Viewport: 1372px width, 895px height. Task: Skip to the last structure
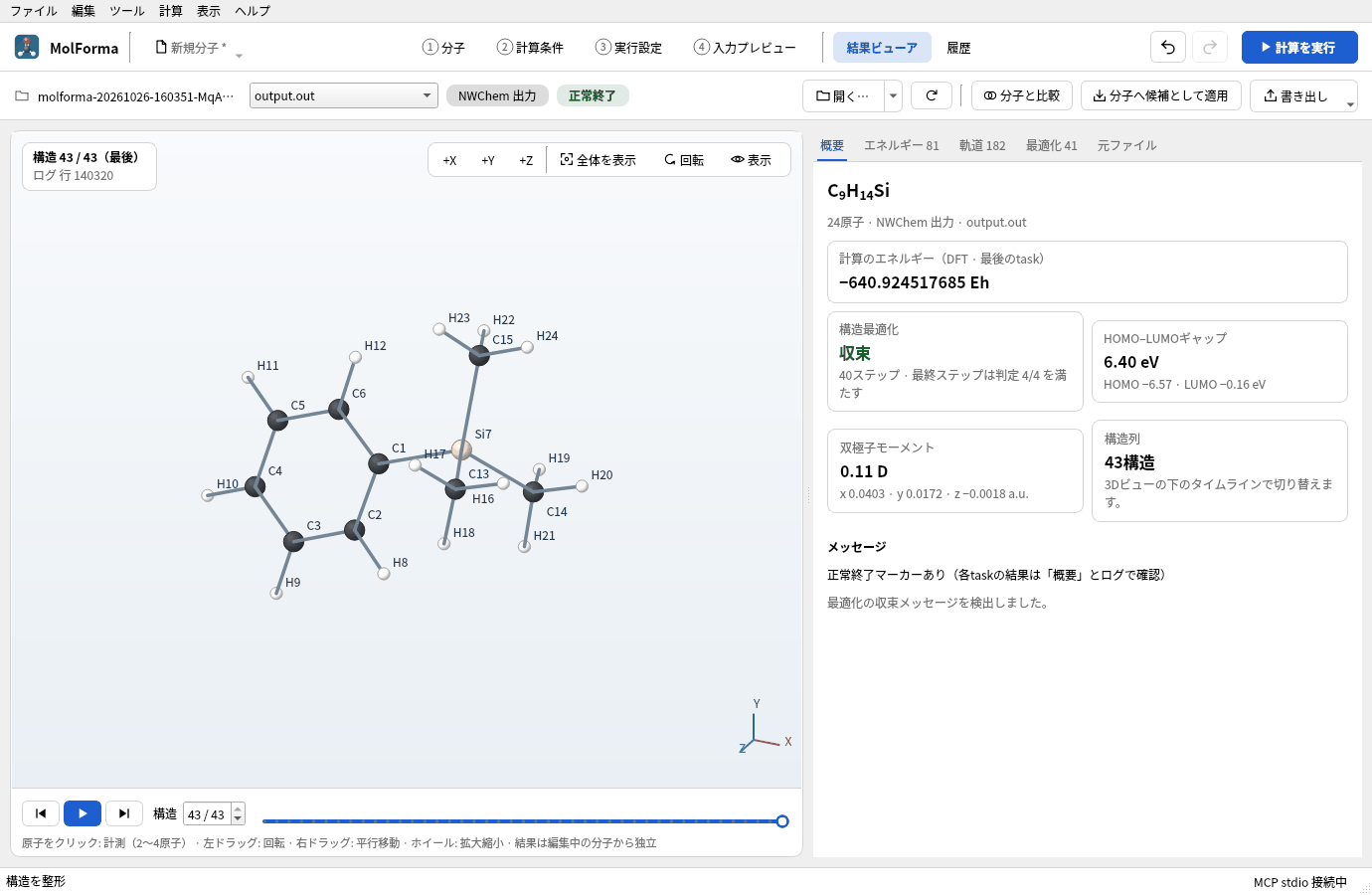[124, 813]
